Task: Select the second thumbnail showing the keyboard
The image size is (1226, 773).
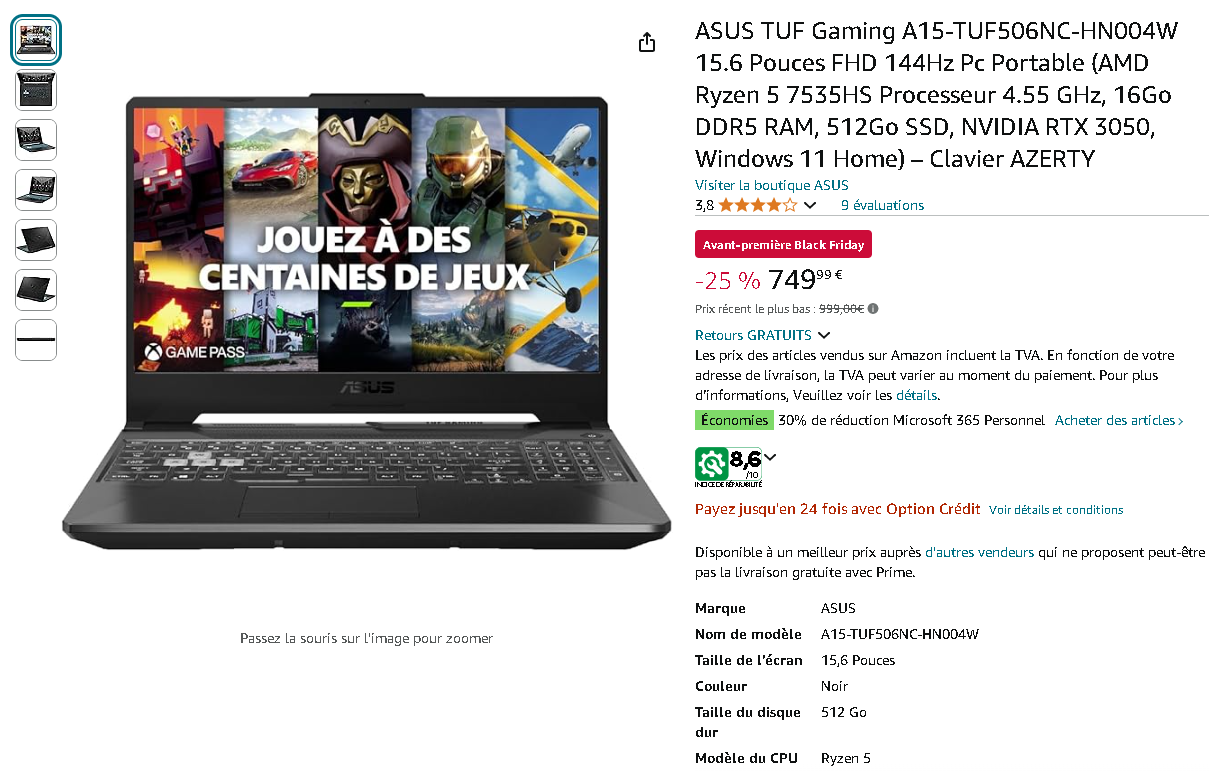Action: pyautogui.click(x=36, y=90)
